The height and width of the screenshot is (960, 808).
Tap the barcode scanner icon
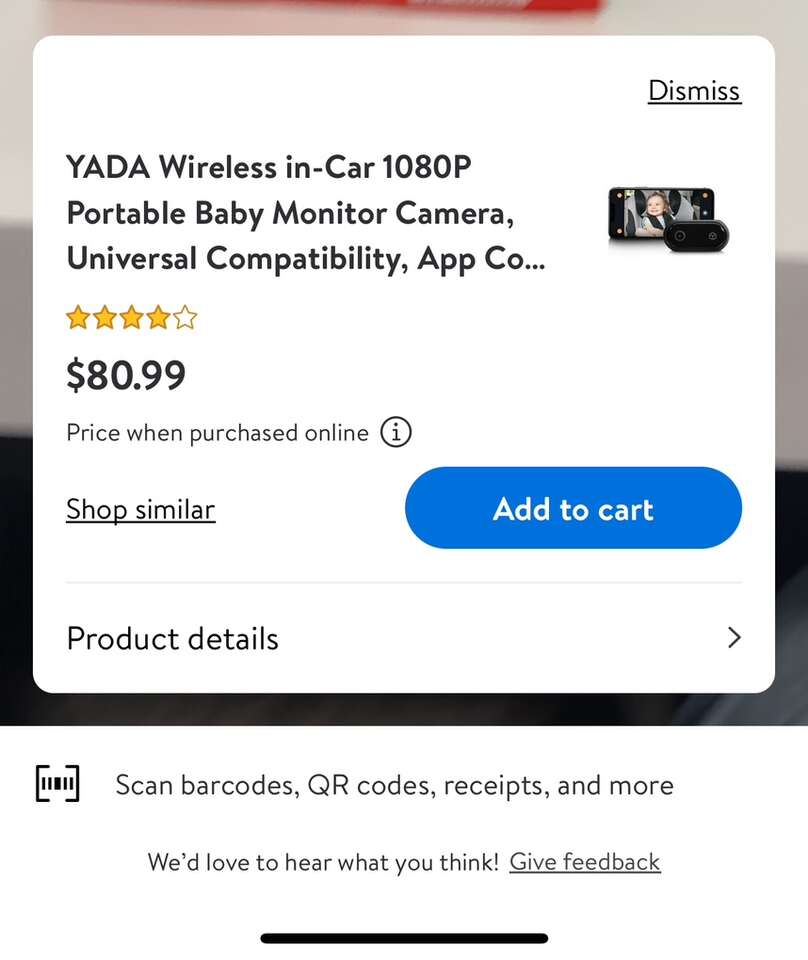58,785
